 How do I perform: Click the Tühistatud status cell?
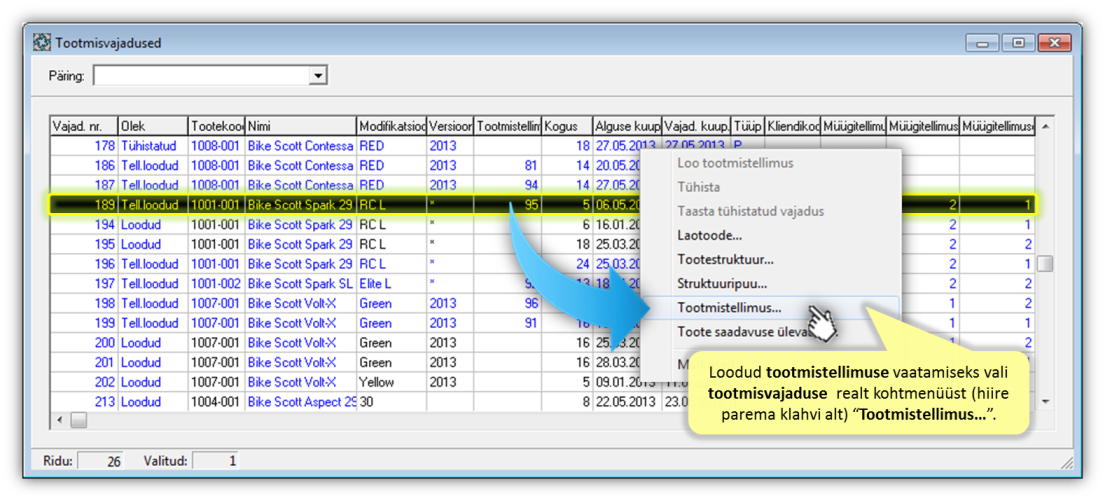pyautogui.click(x=153, y=146)
